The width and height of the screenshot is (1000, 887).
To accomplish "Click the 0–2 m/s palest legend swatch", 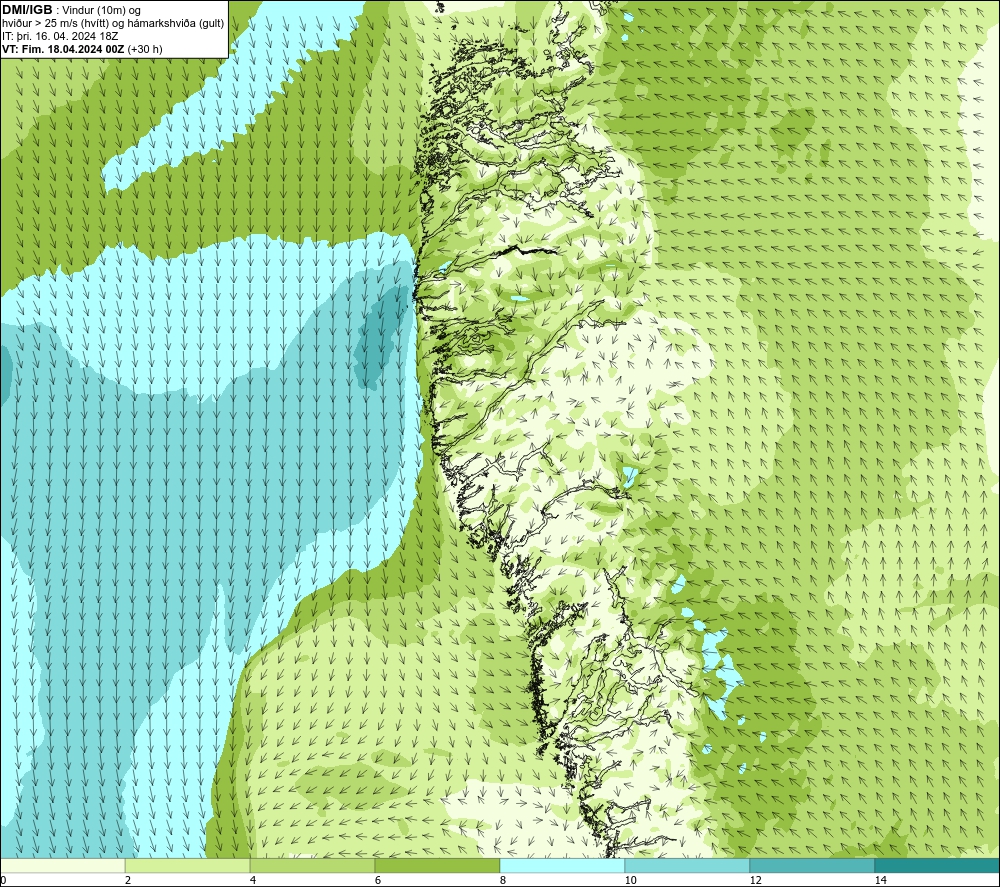I will (x=62, y=866).
